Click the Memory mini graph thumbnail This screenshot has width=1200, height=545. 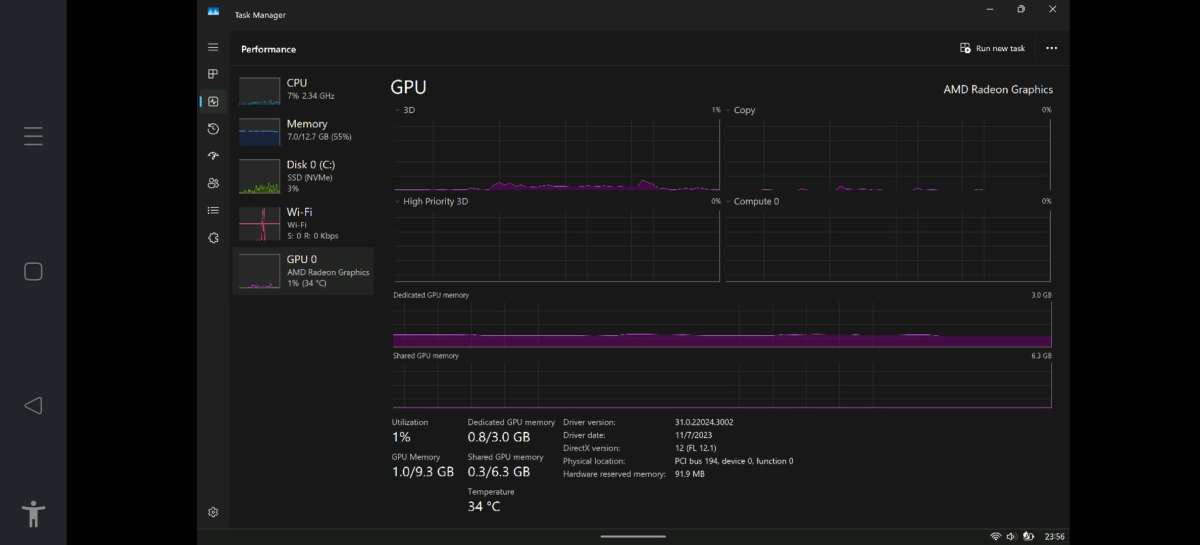coord(259,132)
